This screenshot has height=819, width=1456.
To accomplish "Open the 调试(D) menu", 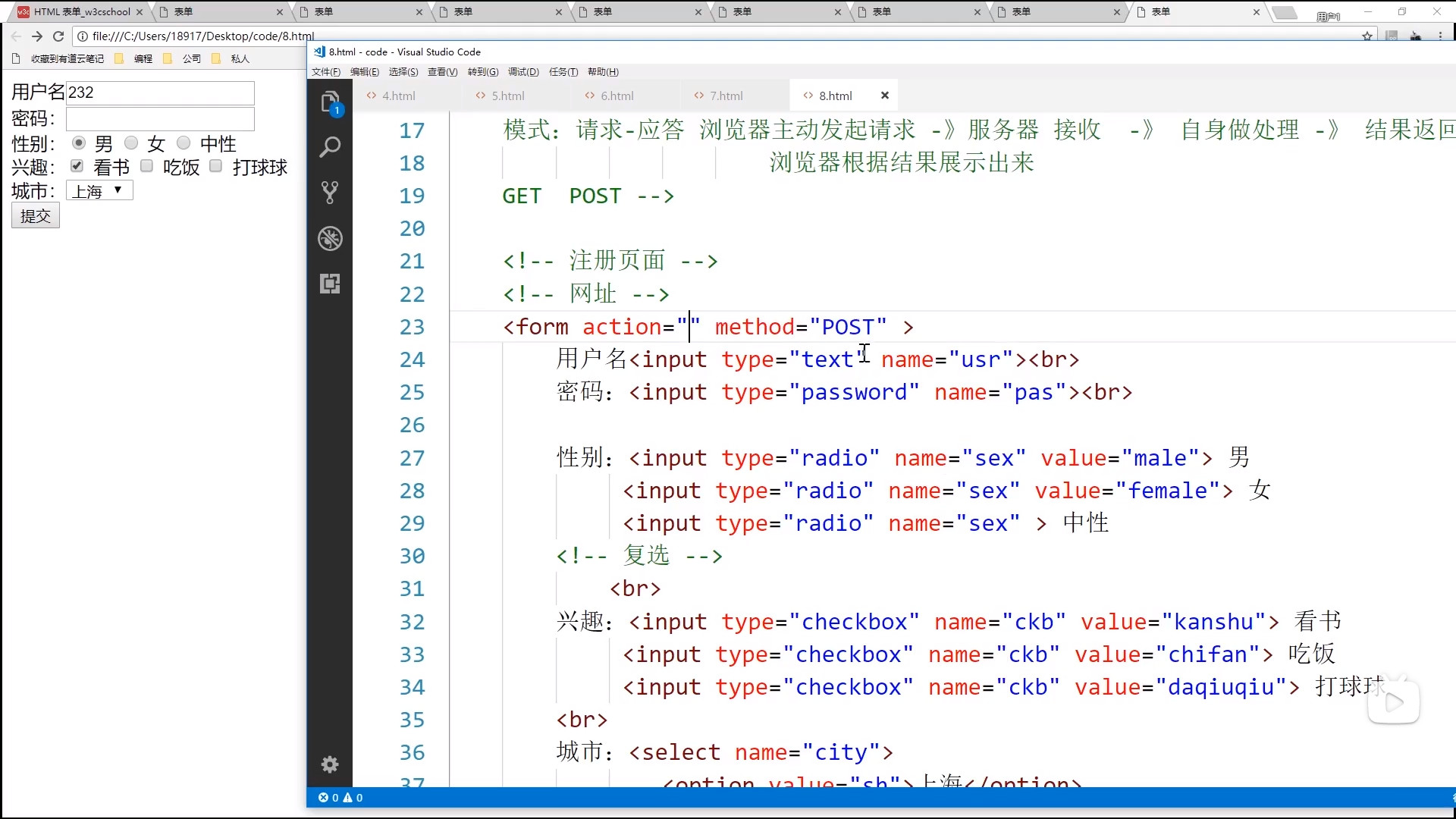I will click(x=523, y=72).
